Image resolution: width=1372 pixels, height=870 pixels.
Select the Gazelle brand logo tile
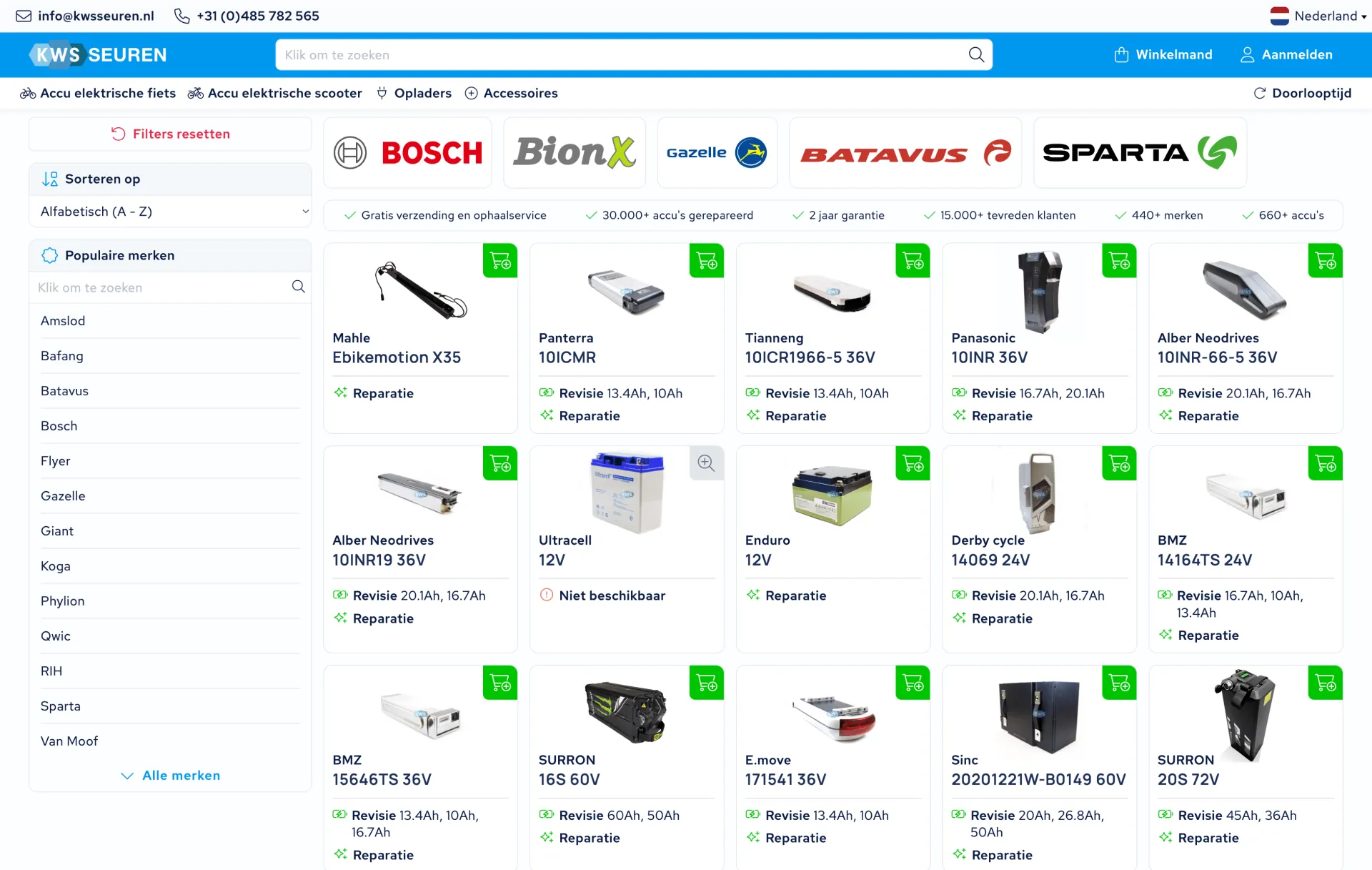717,152
